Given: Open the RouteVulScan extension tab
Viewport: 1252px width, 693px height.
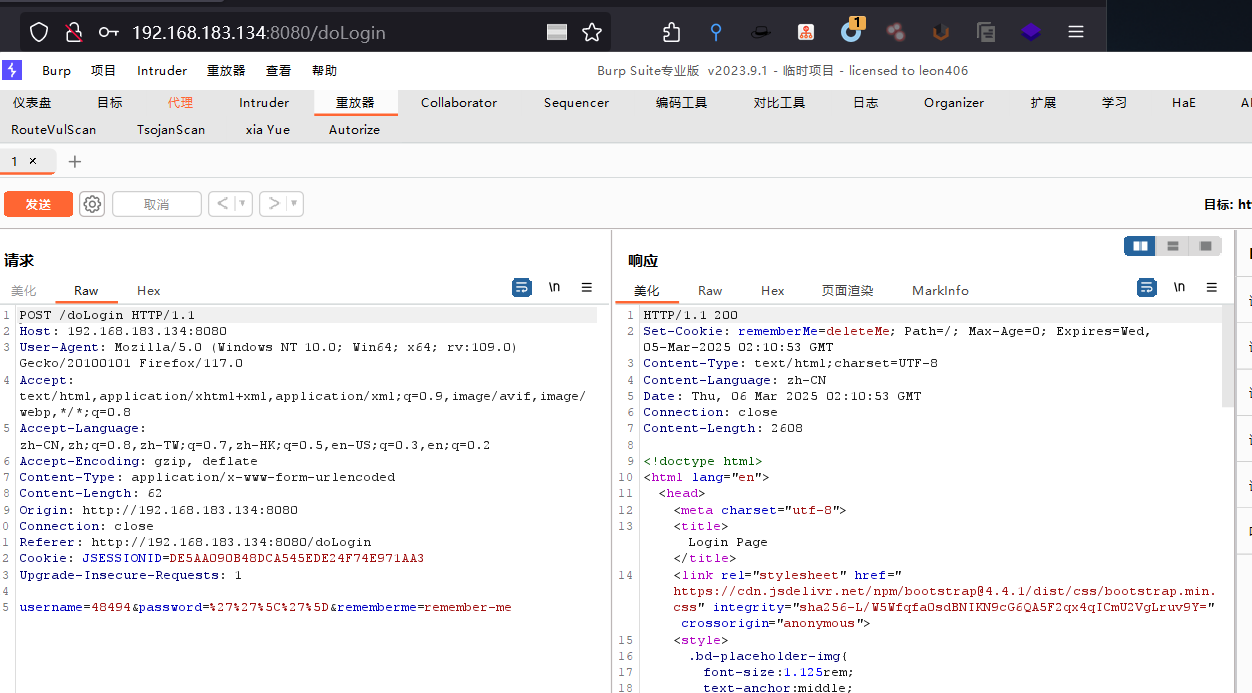Looking at the screenshot, I should tap(54, 130).
